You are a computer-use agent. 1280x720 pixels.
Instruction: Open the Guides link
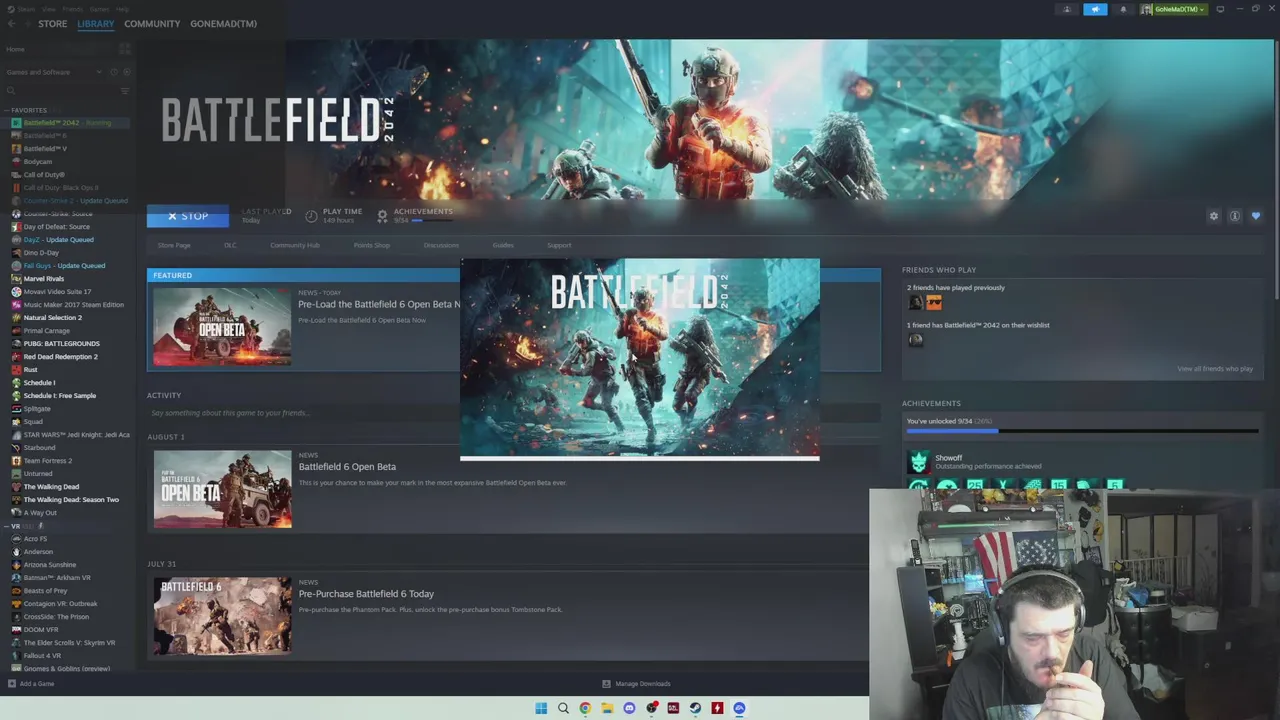503,245
